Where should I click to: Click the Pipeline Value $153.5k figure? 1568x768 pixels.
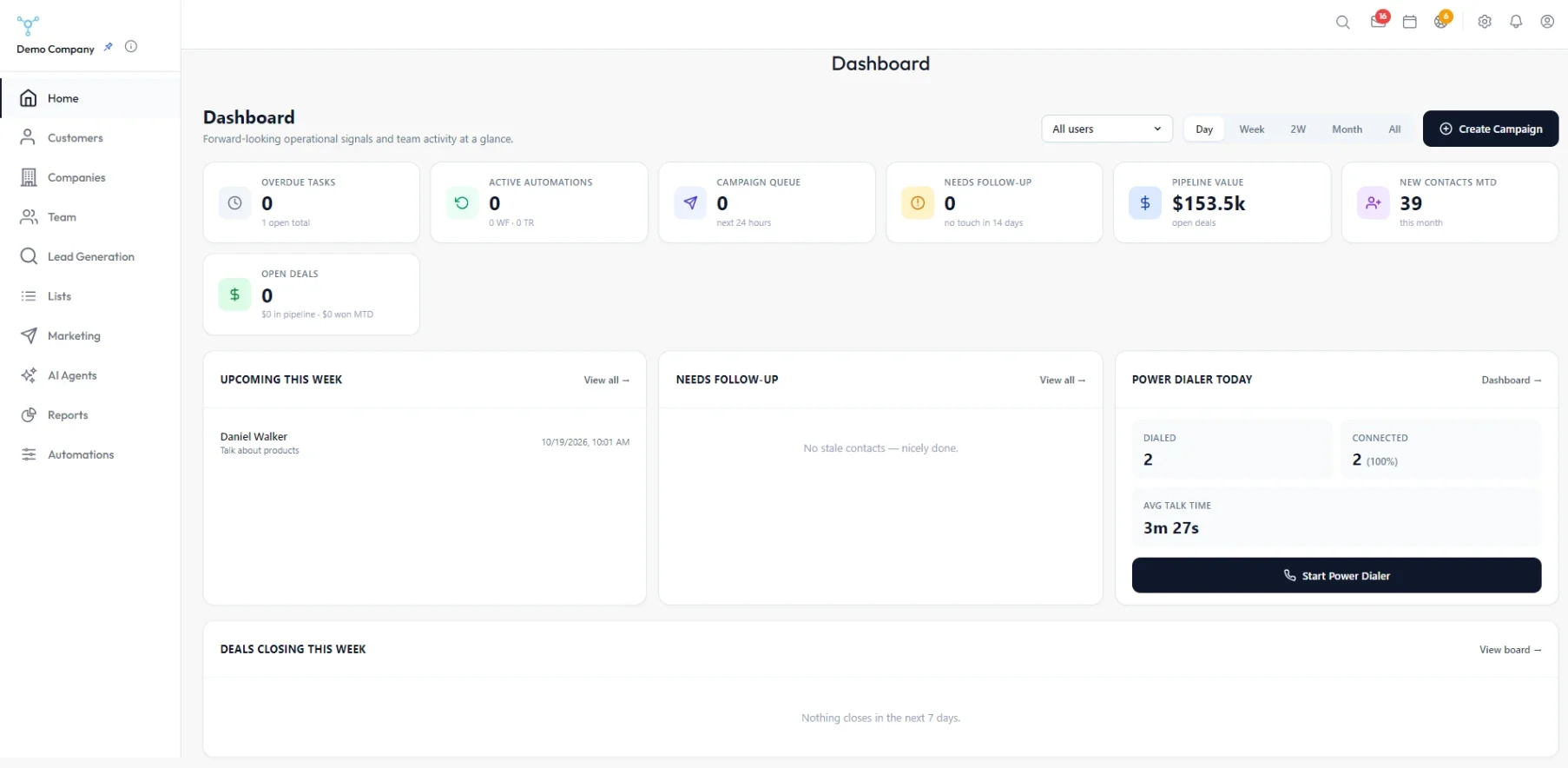coord(1209,203)
